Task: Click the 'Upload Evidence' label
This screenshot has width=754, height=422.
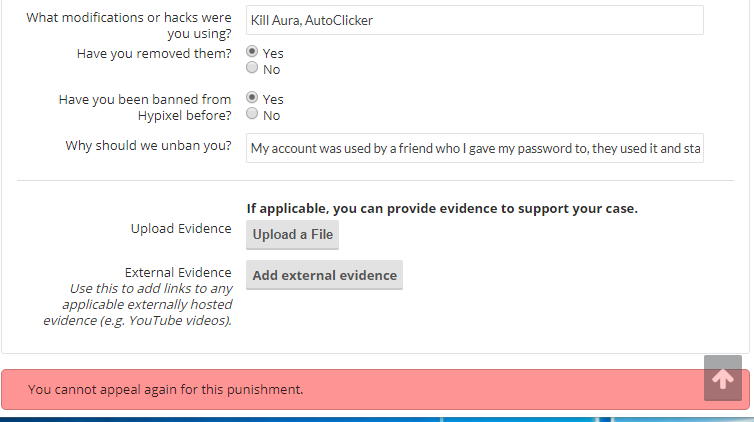Action: coord(181,228)
